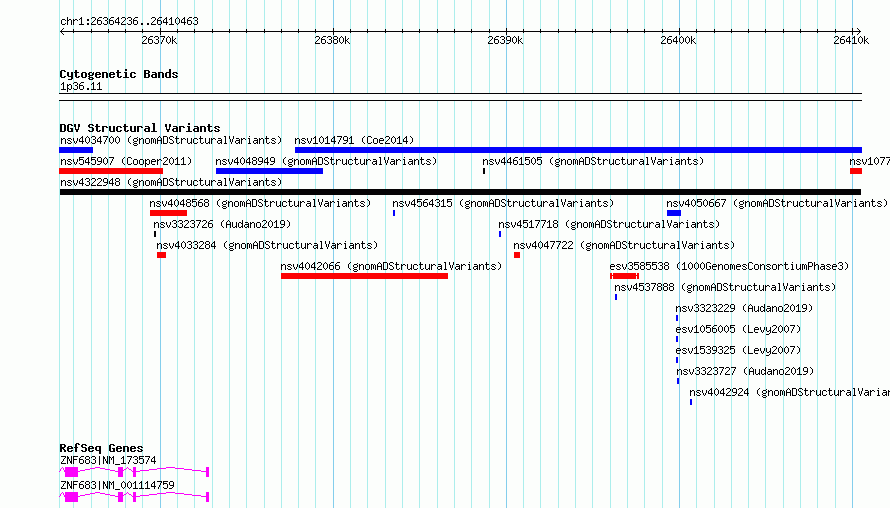This screenshot has width=890, height=508.
Task: Click the ZNF683 NM_173574 gene model
Action: click(x=135, y=472)
